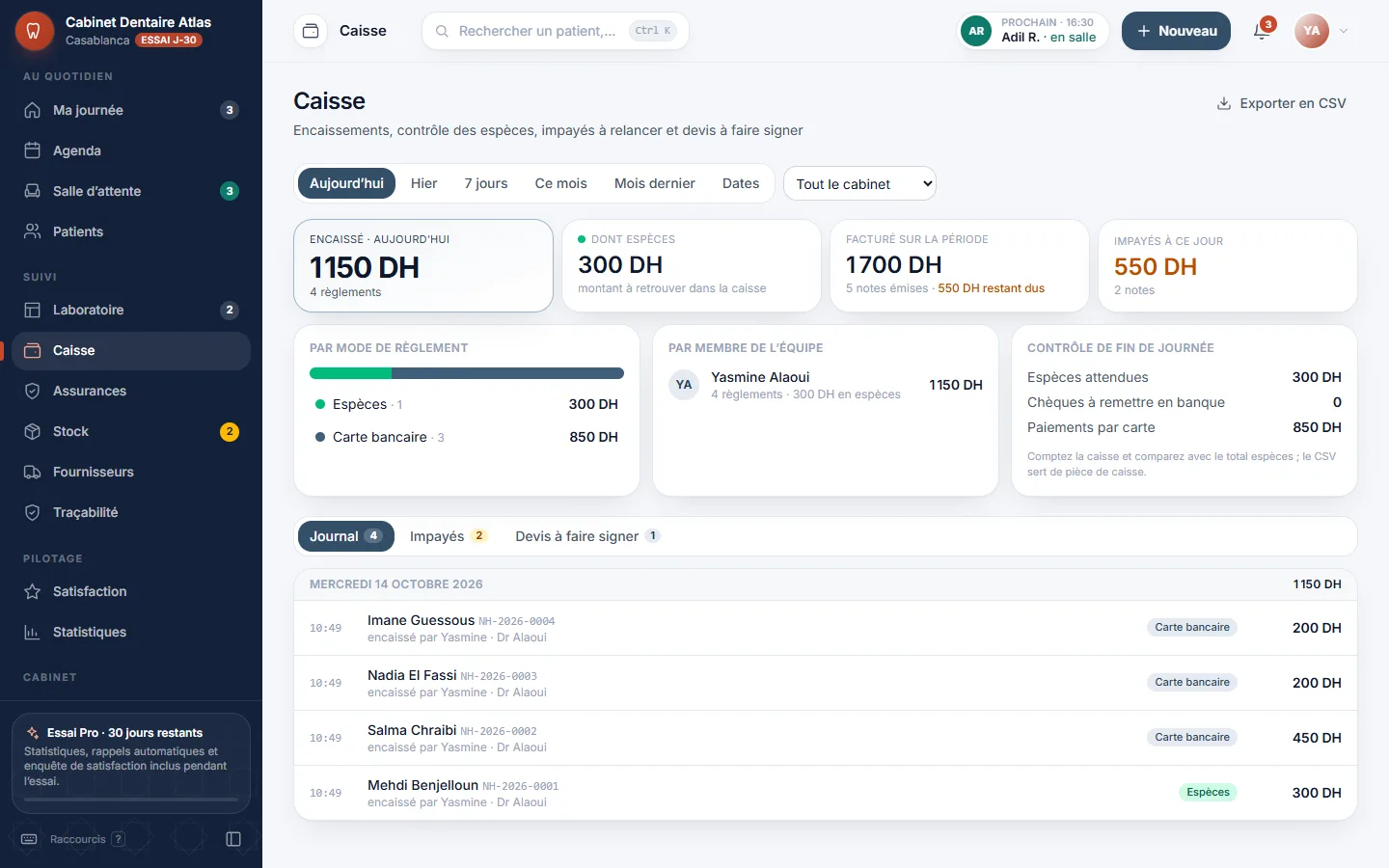
Task: Open Traçabilité in the sidebar
Action: point(131,512)
